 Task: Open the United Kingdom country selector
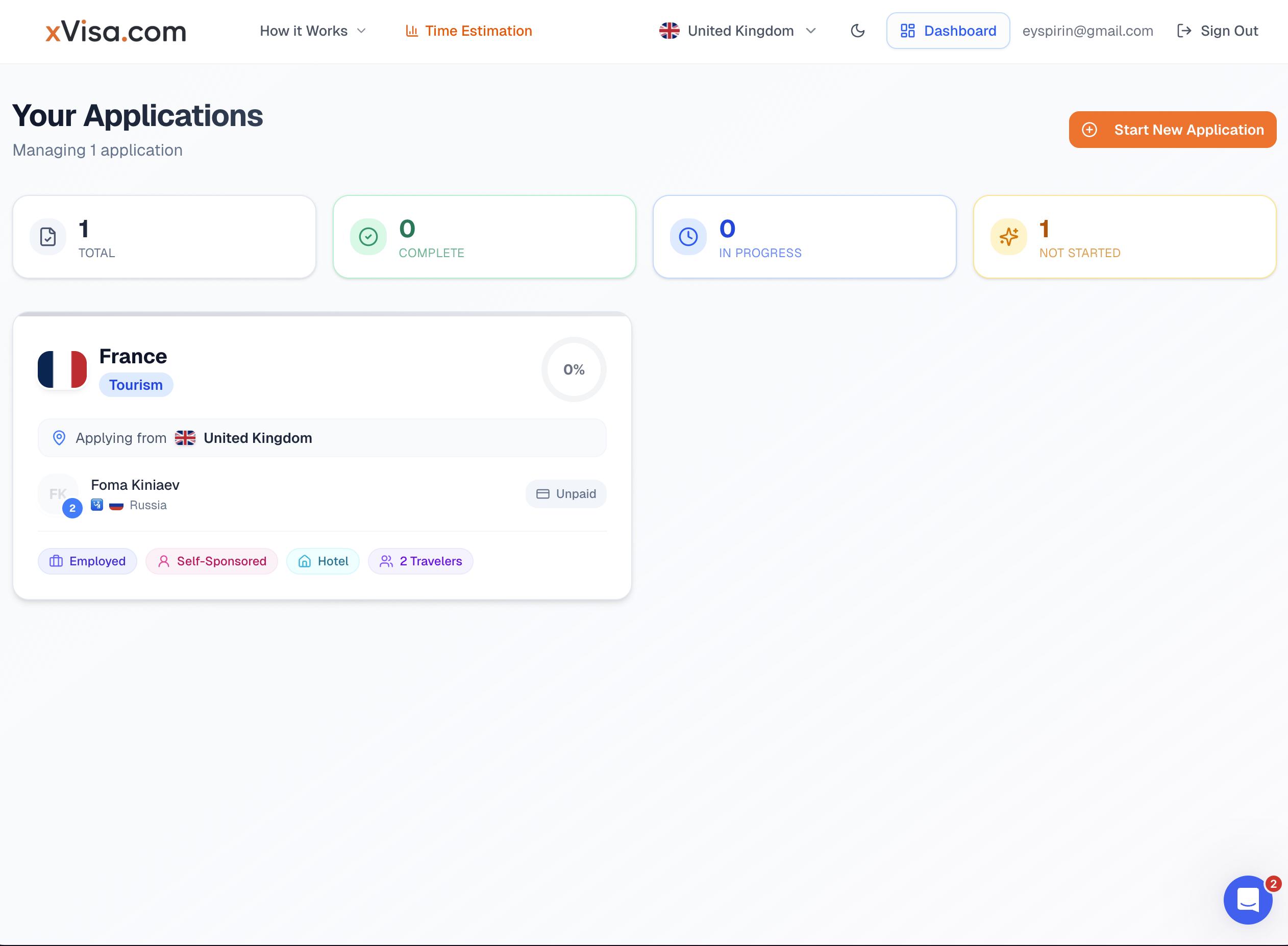(737, 31)
